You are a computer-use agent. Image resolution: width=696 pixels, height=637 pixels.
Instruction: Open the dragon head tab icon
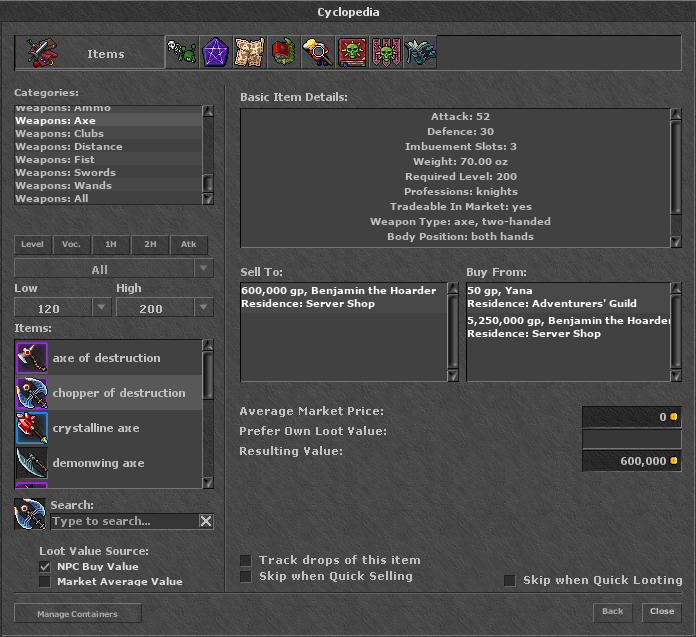(419, 52)
